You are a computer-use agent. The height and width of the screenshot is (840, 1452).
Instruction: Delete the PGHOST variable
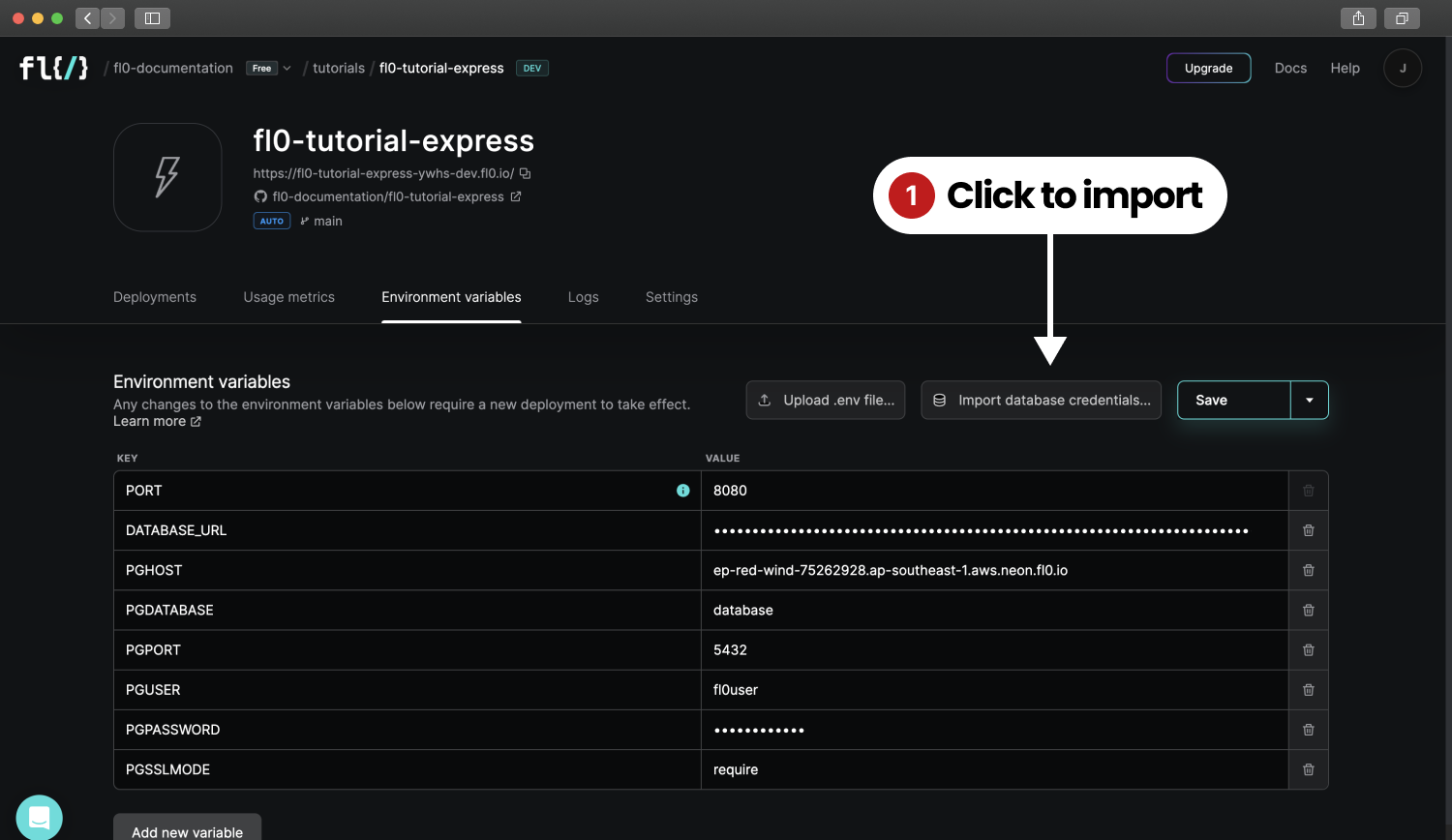click(x=1308, y=570)
